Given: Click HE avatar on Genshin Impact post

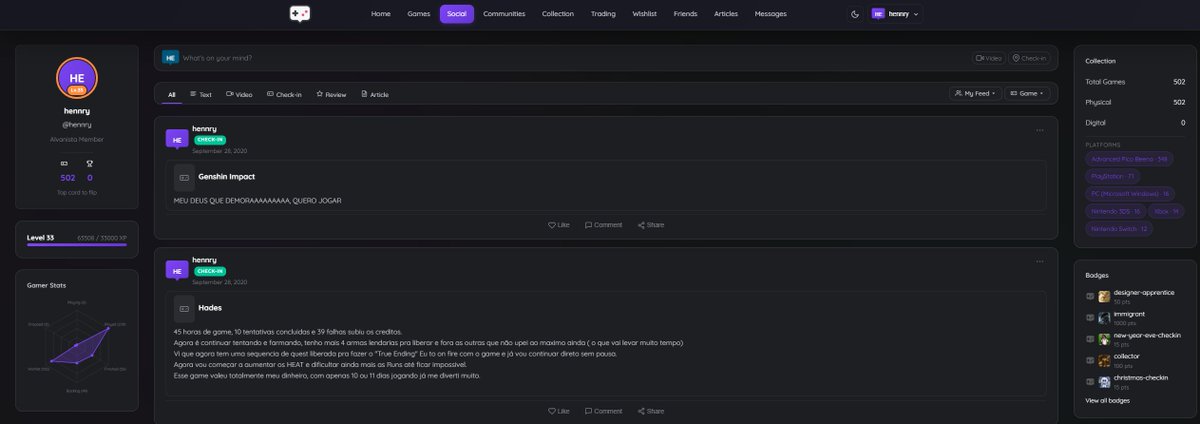Looking at the screenshot, I should point(177,140).
